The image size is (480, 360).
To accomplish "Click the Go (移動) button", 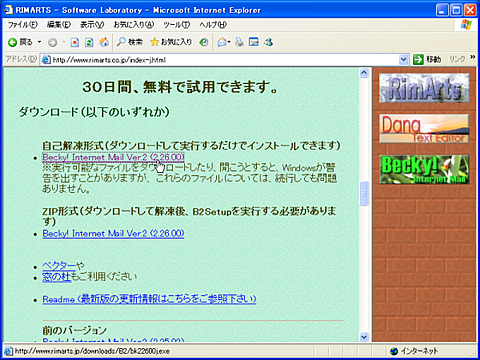I will pos(427,60).
